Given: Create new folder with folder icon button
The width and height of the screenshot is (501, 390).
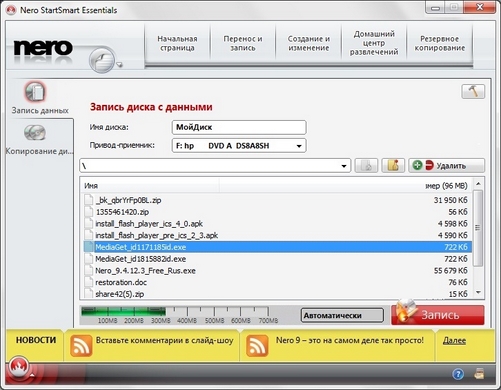Looking at the screenshot, I should [393, 165].
